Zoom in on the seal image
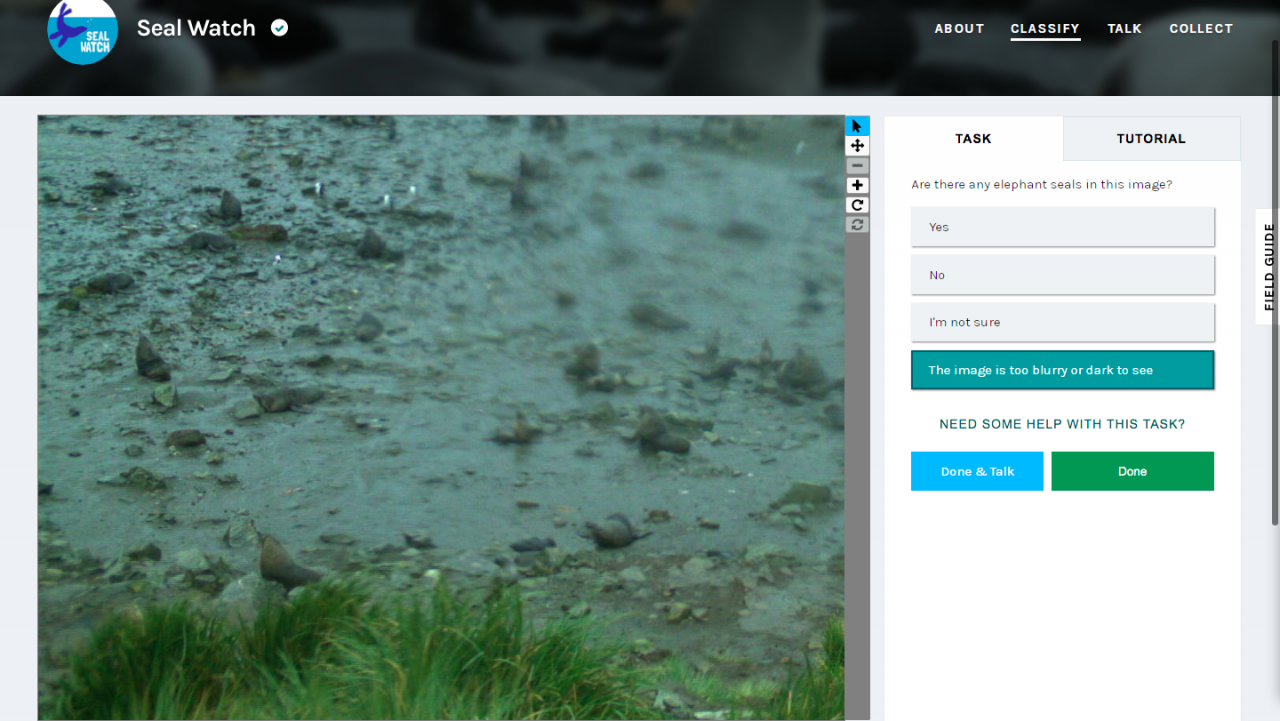 pyautogui.click(x=857, y=185)
